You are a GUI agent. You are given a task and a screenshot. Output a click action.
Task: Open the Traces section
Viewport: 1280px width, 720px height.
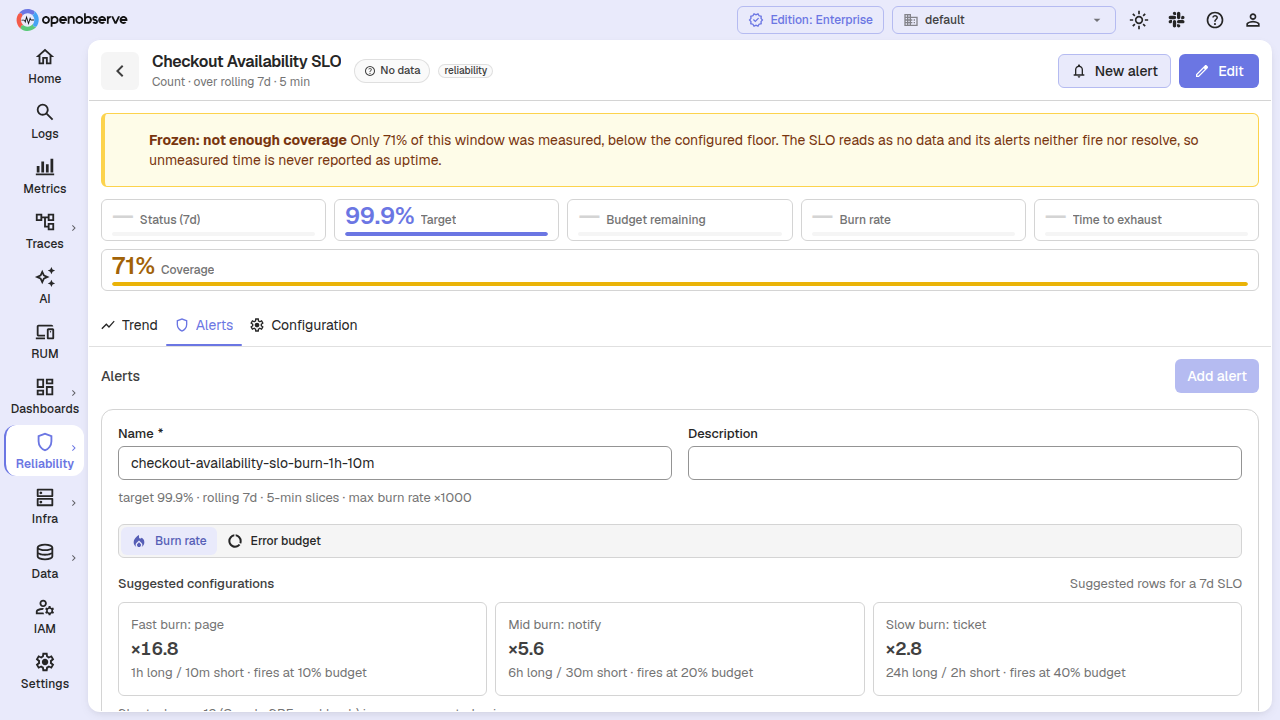pos(44,231)
